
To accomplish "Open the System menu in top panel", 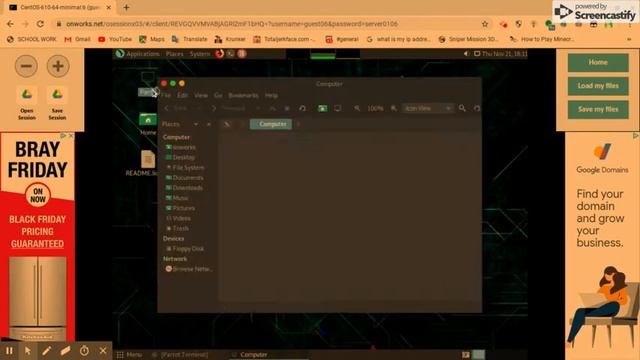I will 200,54.
